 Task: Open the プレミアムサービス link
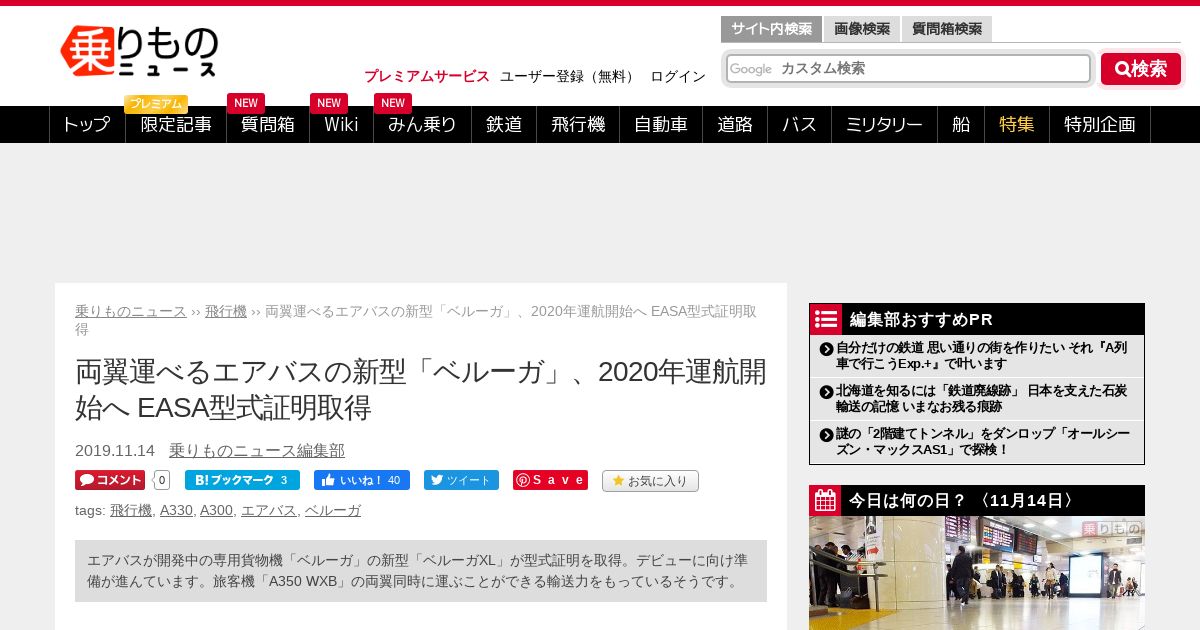click(427, 76)
